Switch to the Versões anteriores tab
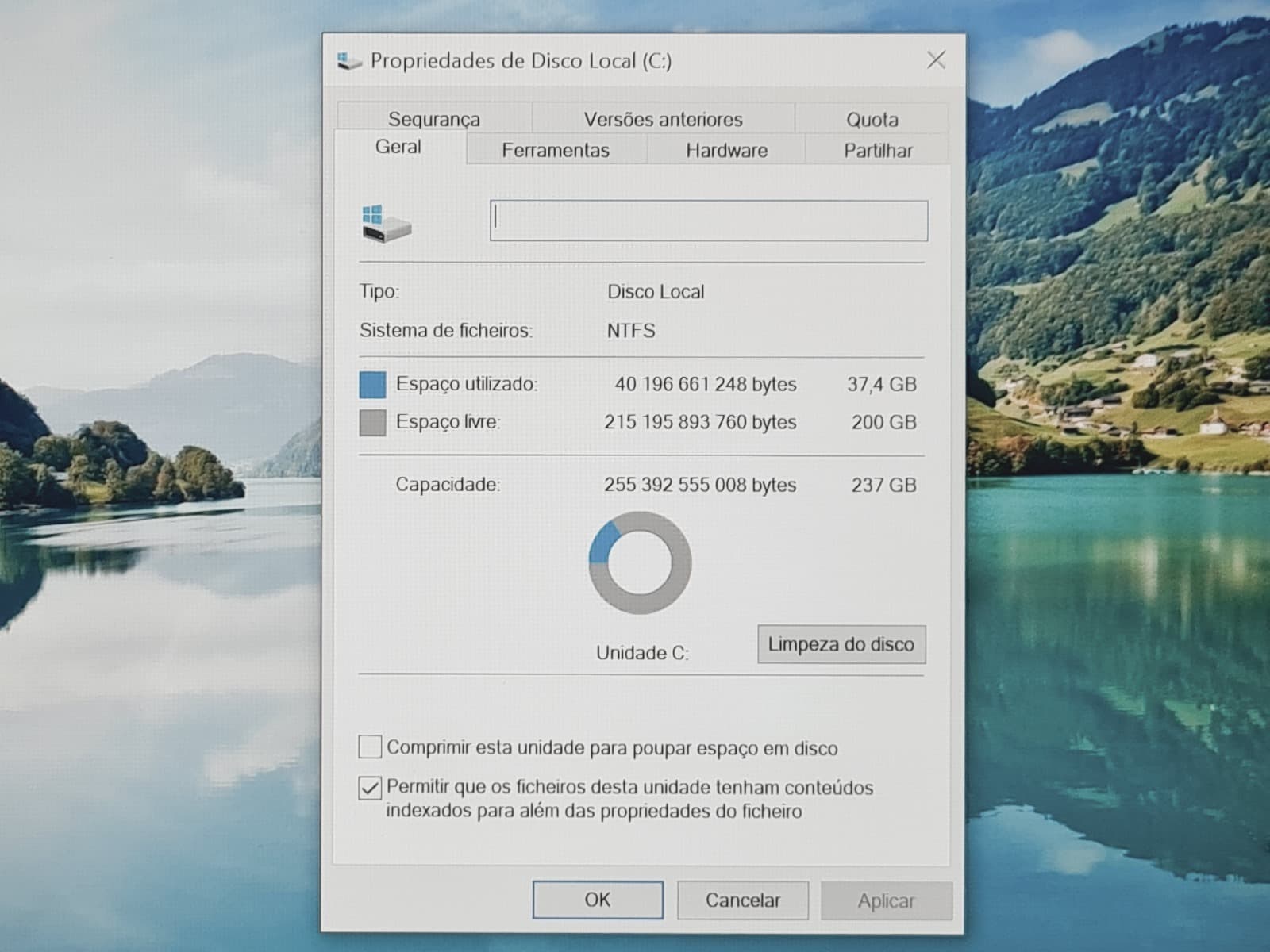This screenshot has width=1270, height=952. click(664, 119)
